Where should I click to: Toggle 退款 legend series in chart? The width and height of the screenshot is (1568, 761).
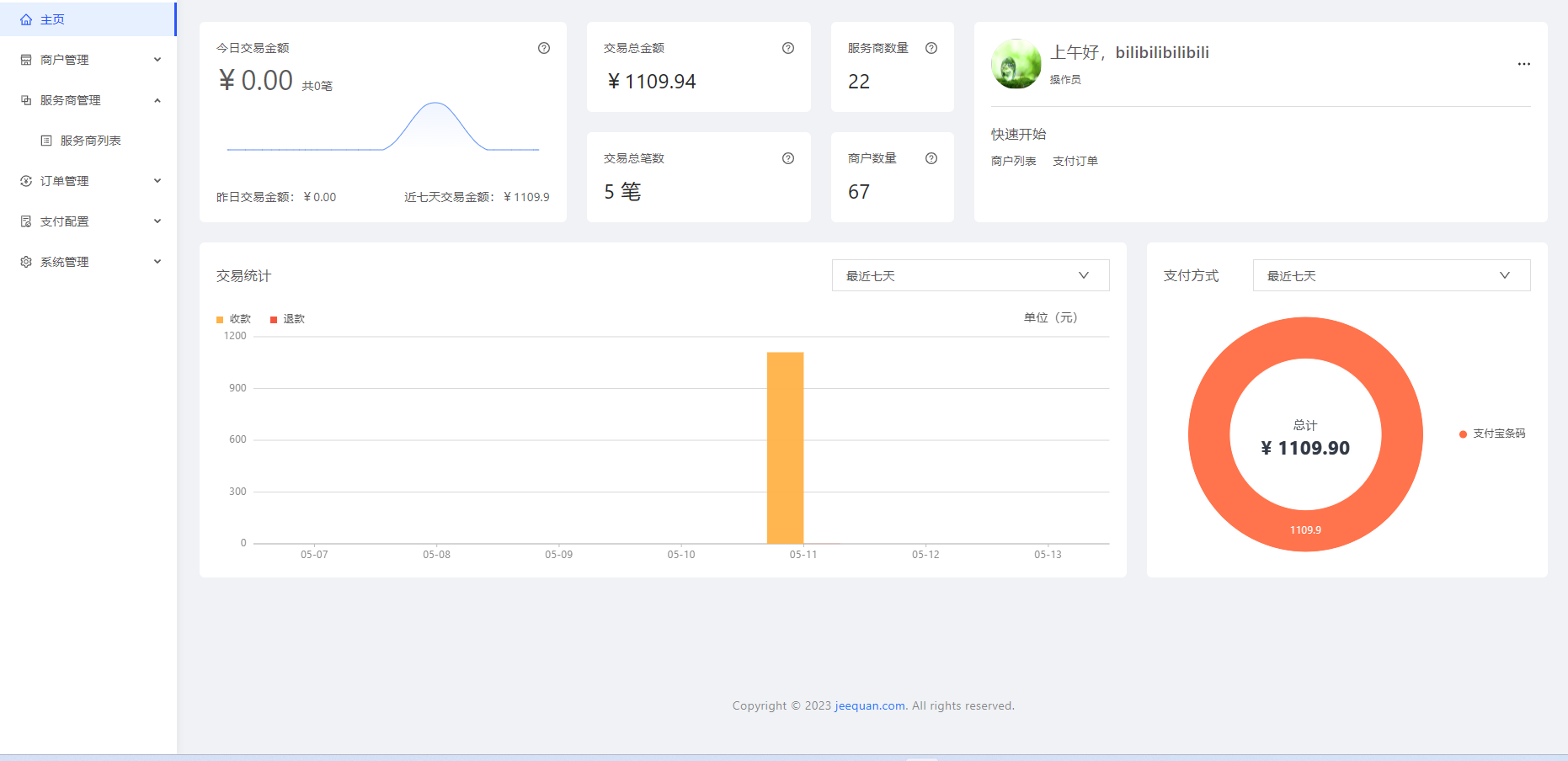pyautogui.click(x=287, y=319)
